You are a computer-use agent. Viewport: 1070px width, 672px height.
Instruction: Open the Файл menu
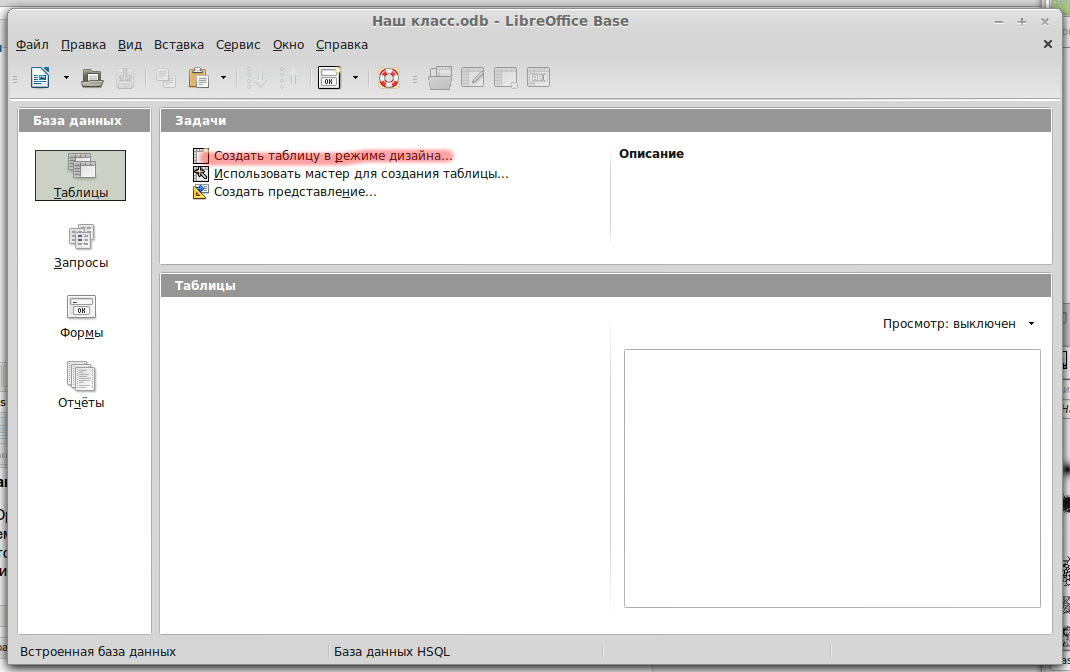[32, 45]
